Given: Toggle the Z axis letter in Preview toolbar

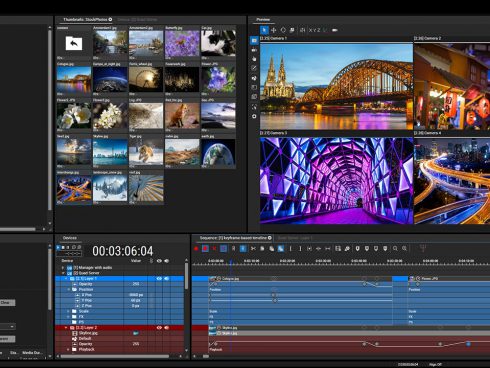Looking at the screenshot, I should (x=319, y=30).
